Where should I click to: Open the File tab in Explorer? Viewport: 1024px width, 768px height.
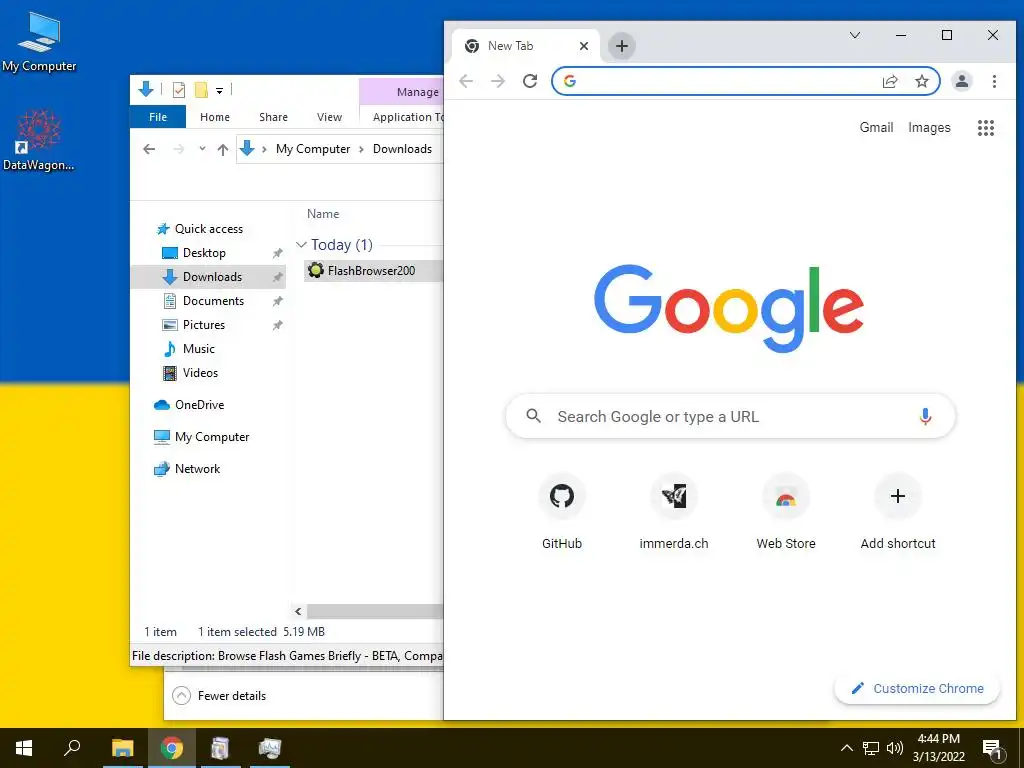tap(158, 117)
